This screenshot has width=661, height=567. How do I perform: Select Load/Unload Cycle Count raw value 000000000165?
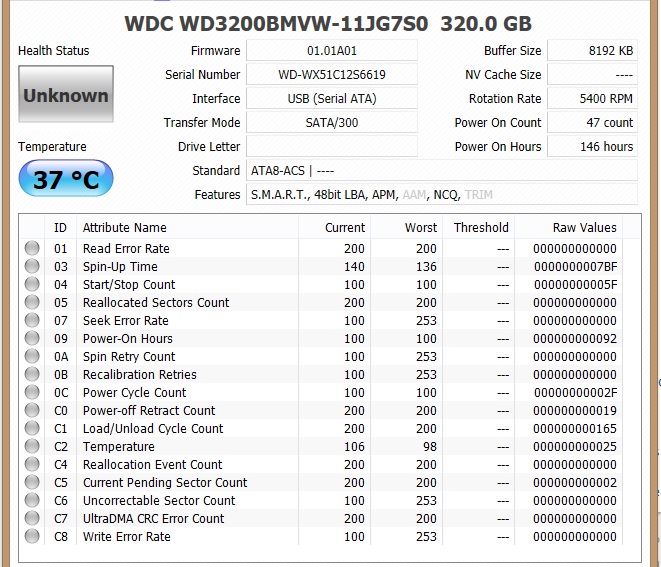point(575,429)
